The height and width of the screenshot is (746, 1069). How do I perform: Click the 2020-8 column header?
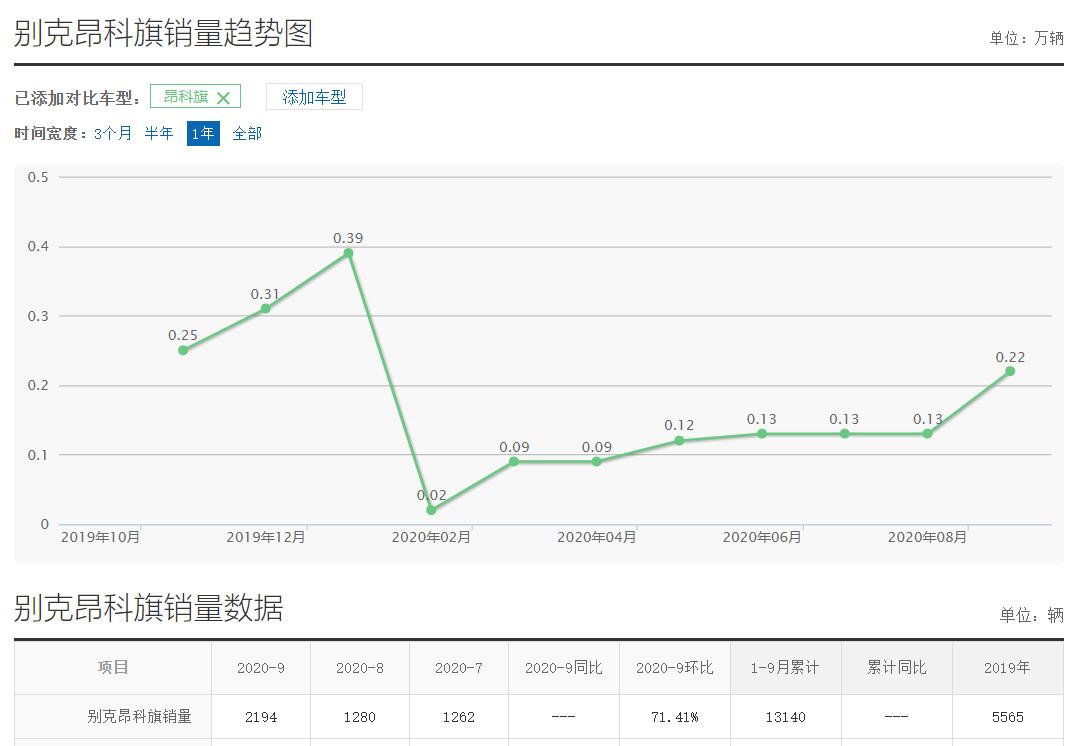click(359, 668)
